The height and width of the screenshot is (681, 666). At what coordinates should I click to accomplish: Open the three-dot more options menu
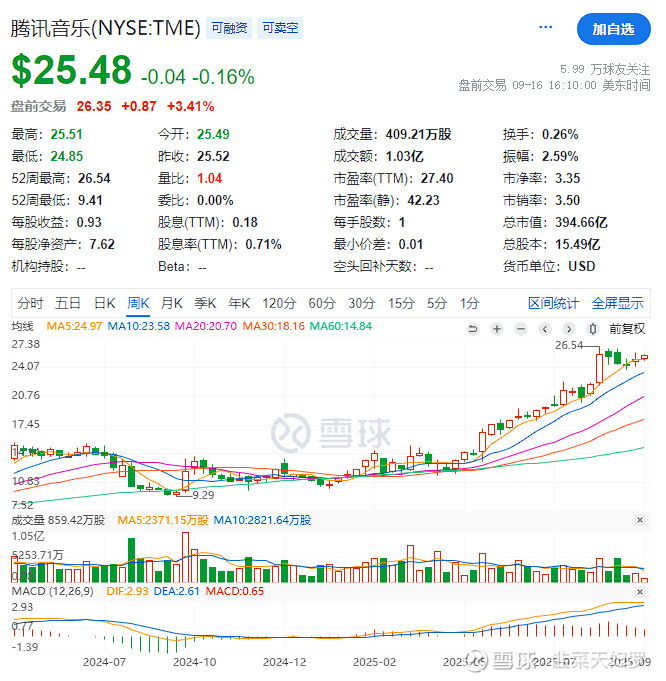[x=545, y=27]
